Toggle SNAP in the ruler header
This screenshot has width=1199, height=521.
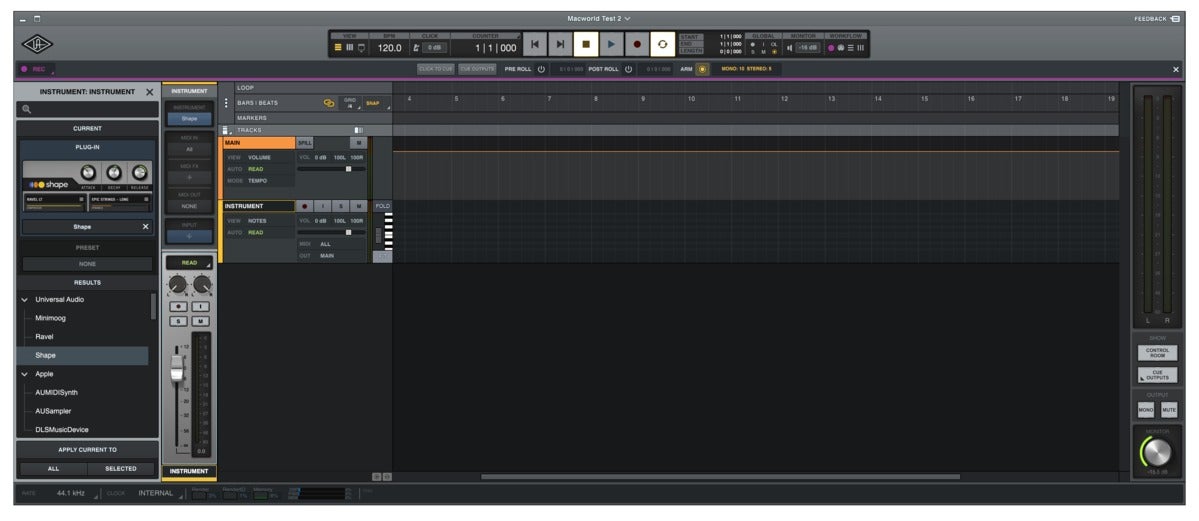coord(373,103)
